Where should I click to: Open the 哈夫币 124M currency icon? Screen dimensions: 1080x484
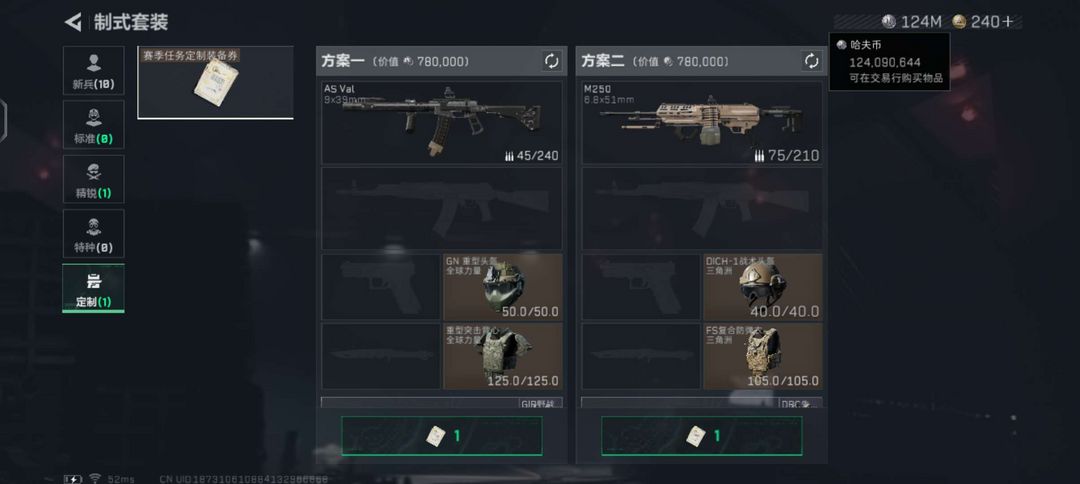point(889,21)
